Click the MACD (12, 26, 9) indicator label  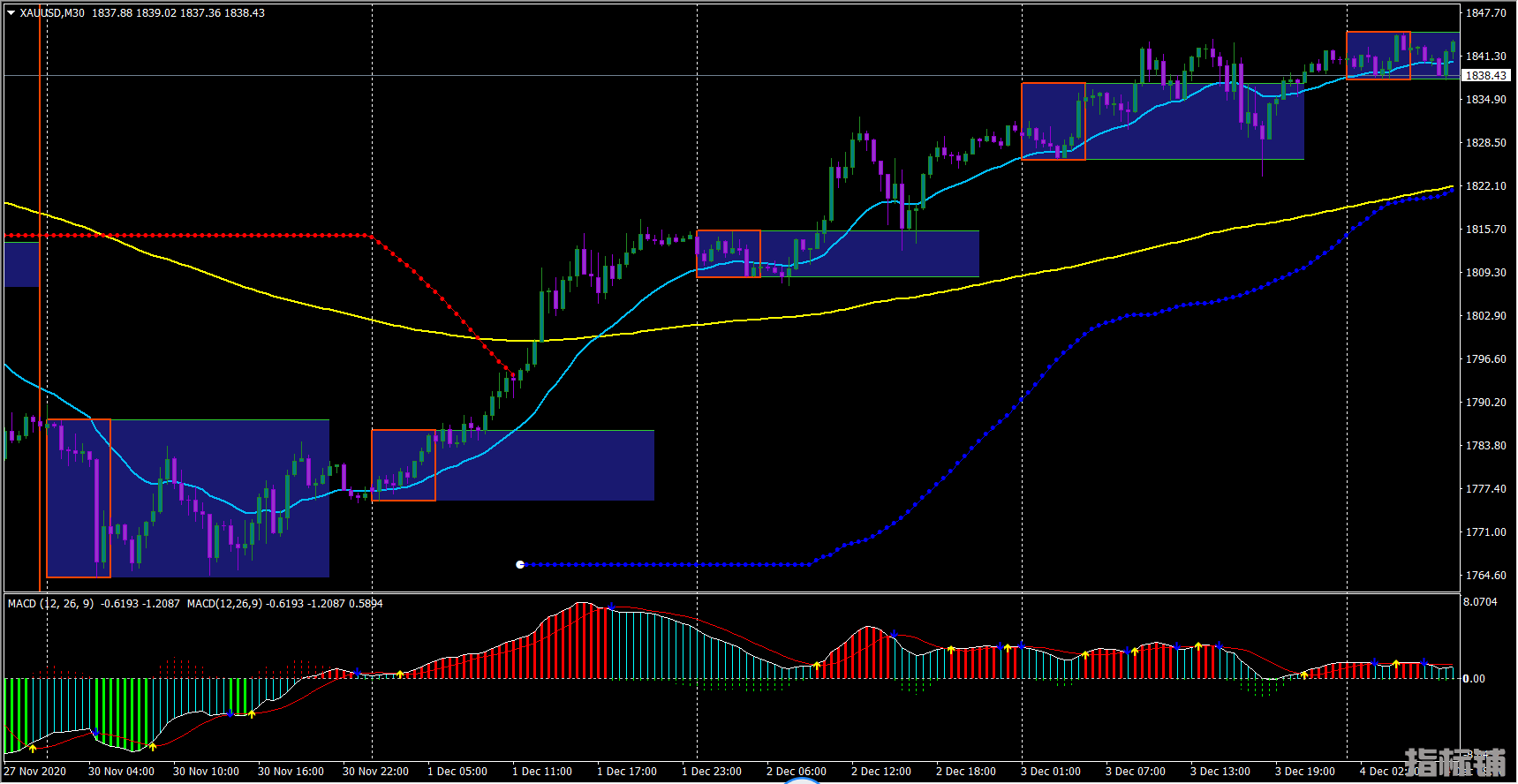pyautogui.click(x=50, y=604)
